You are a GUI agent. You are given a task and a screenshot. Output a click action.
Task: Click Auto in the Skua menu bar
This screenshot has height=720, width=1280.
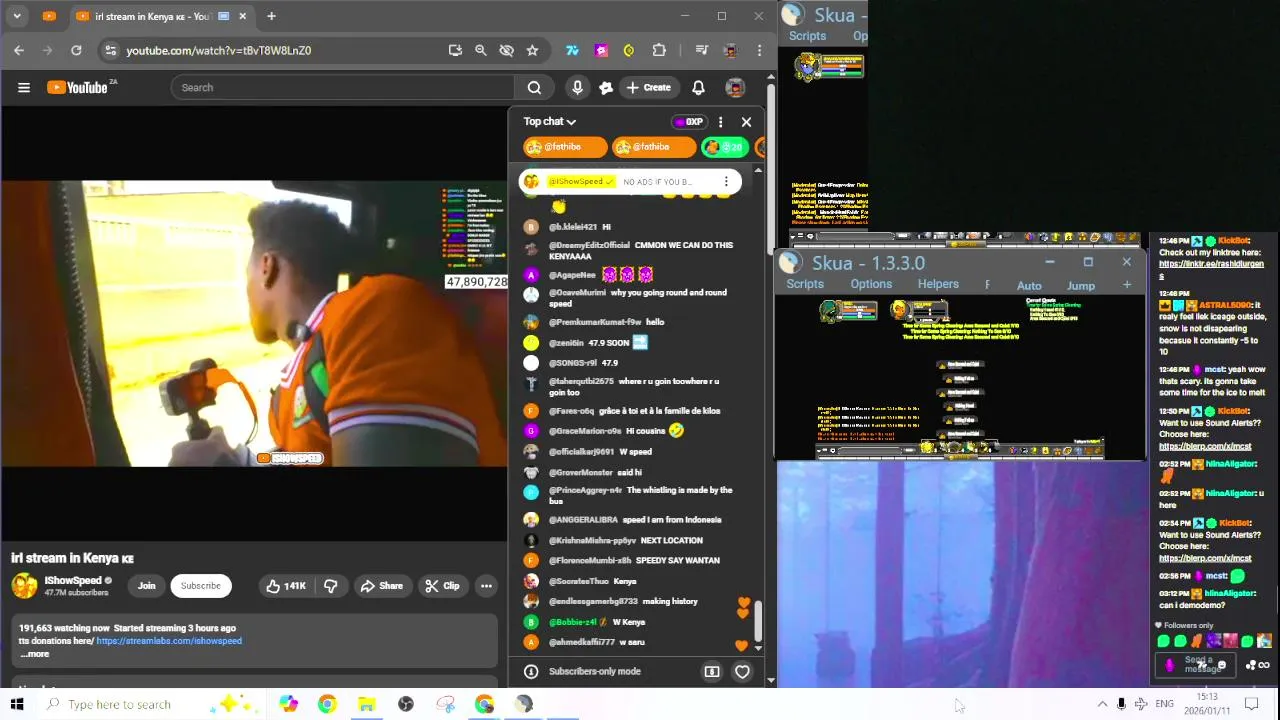coord(1029,286)
